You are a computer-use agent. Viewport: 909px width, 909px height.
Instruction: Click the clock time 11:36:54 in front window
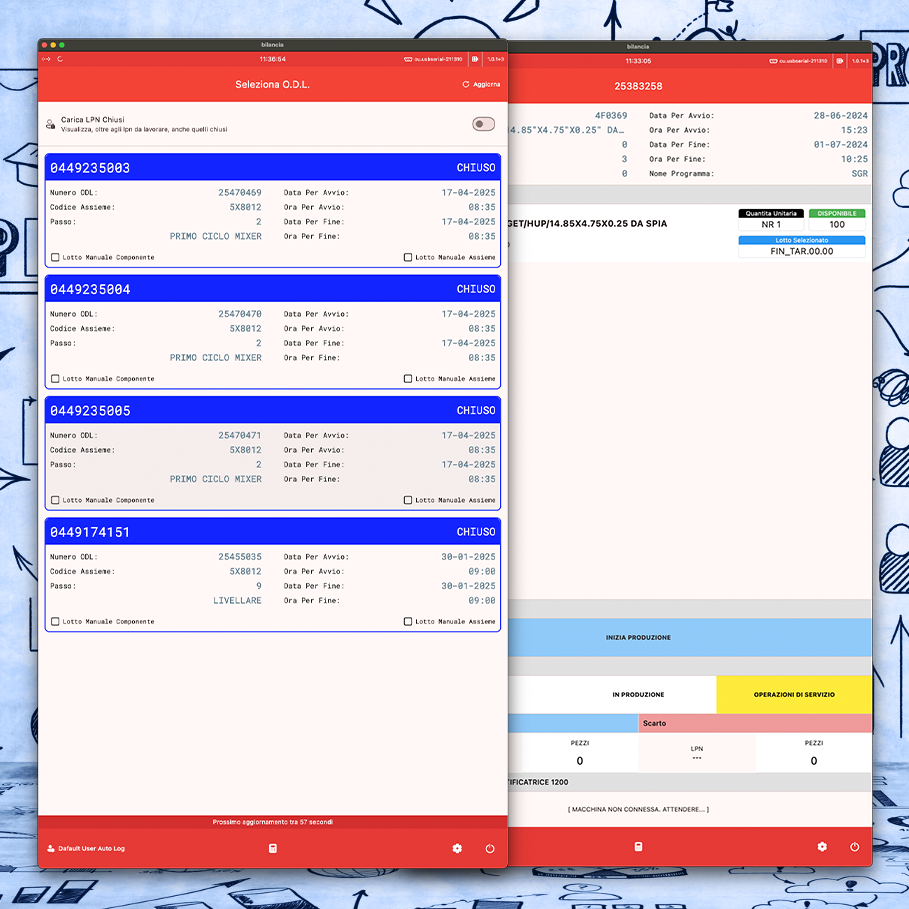[x=272, y=59]
